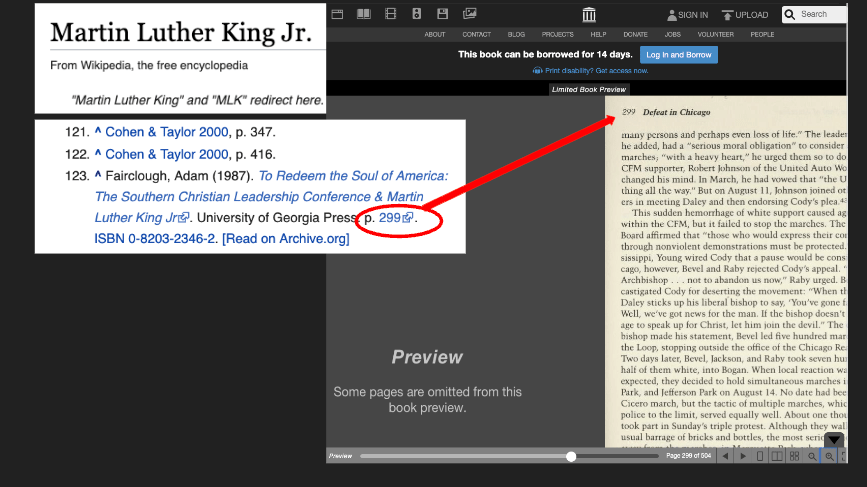867x487 pixels.
Task: Open the JOBS menu item
Action: [672, 34]
